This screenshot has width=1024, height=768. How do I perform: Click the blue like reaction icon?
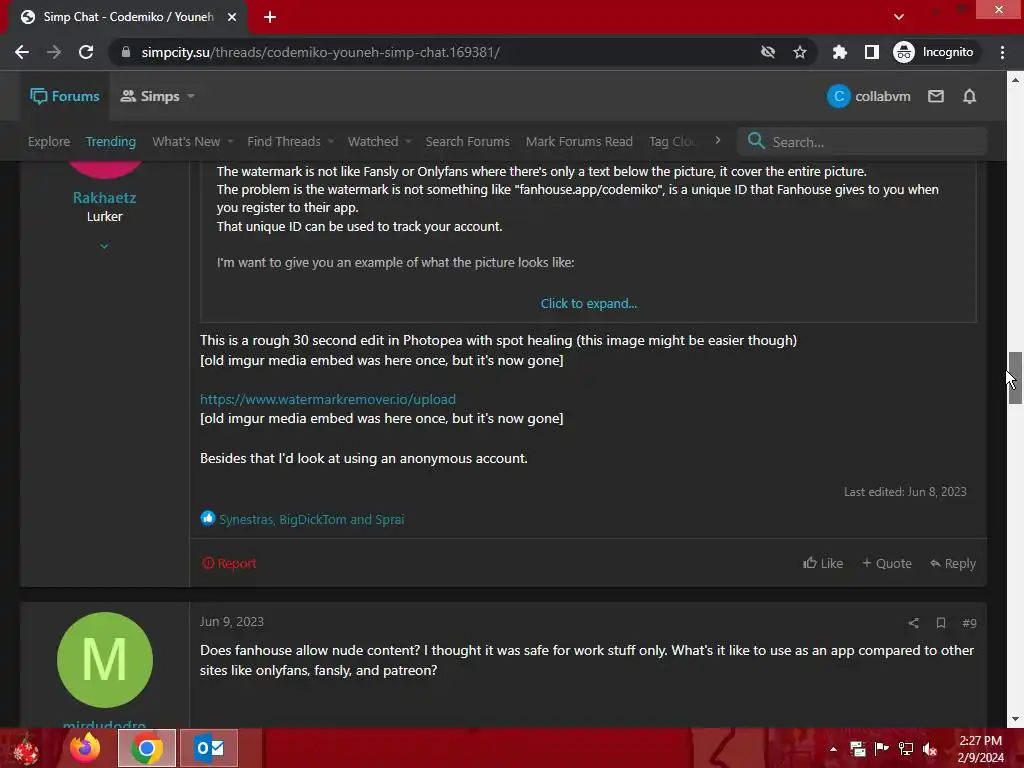point(208,519)
